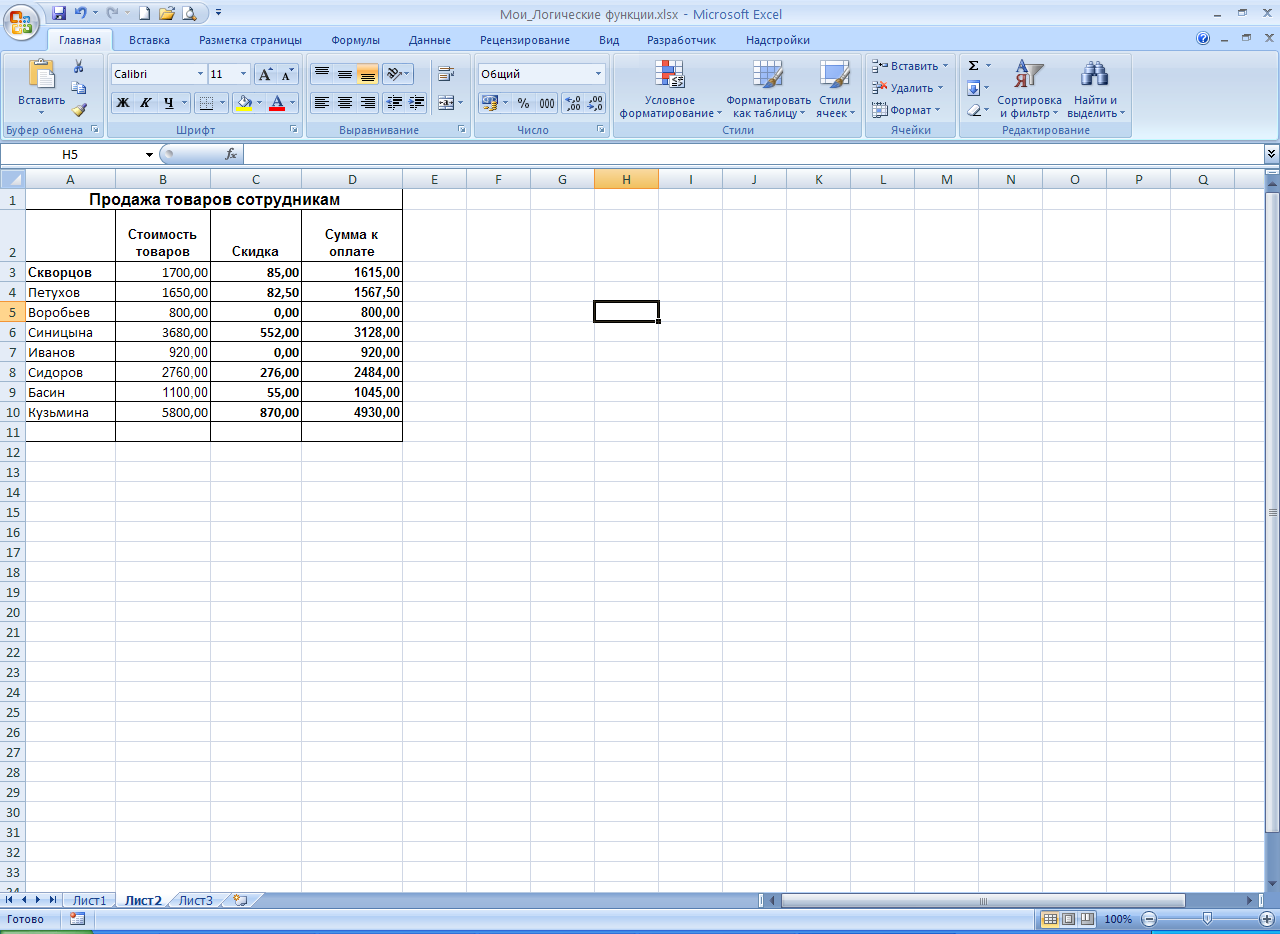Decrease the cell indent
1280x934 pixels.
point(393,102)
